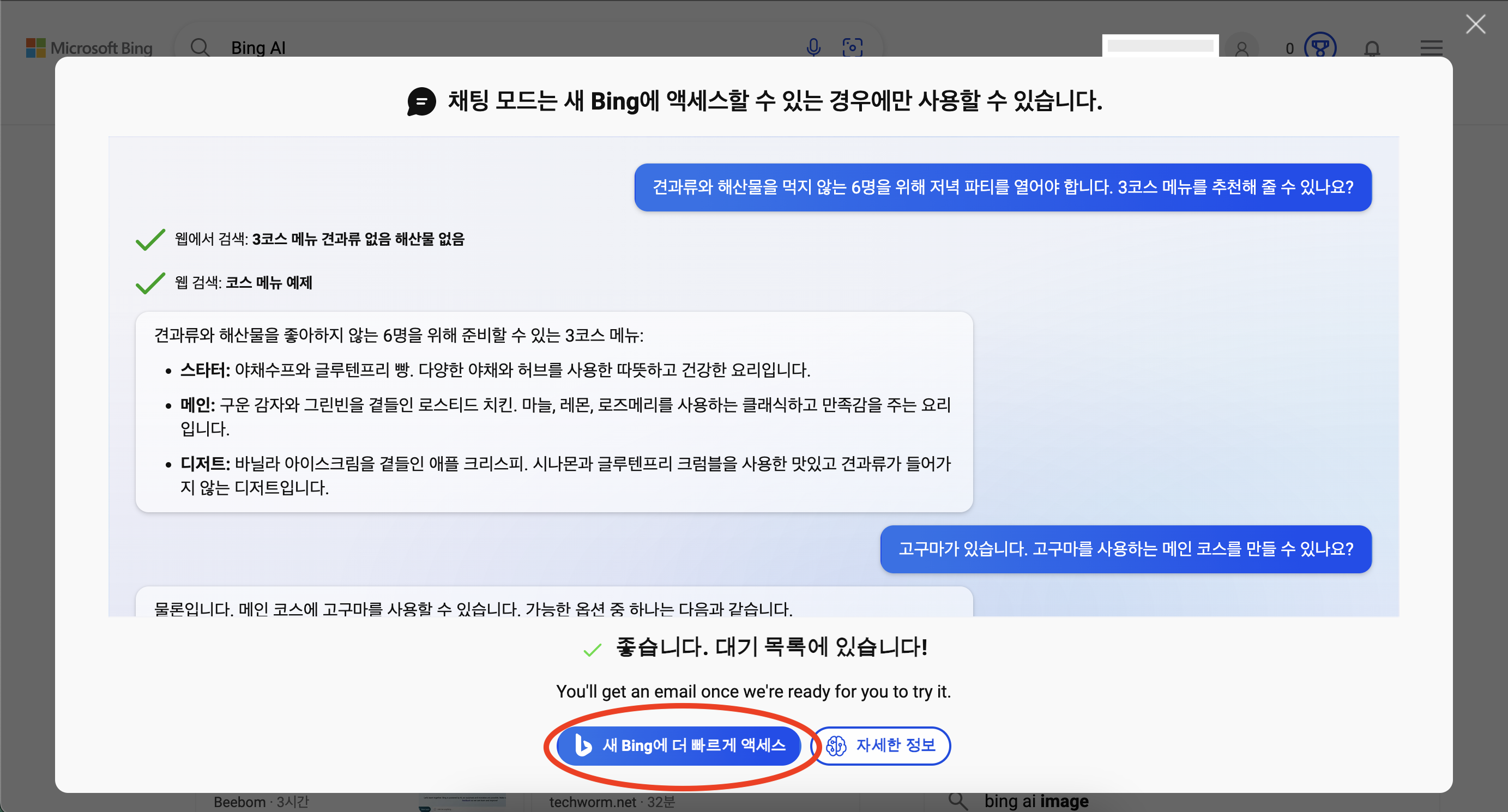Click the 'You'll get an email' message
Image resolution: width=1508 pixels, height=812 pixels.
click(x=753, y=692)
